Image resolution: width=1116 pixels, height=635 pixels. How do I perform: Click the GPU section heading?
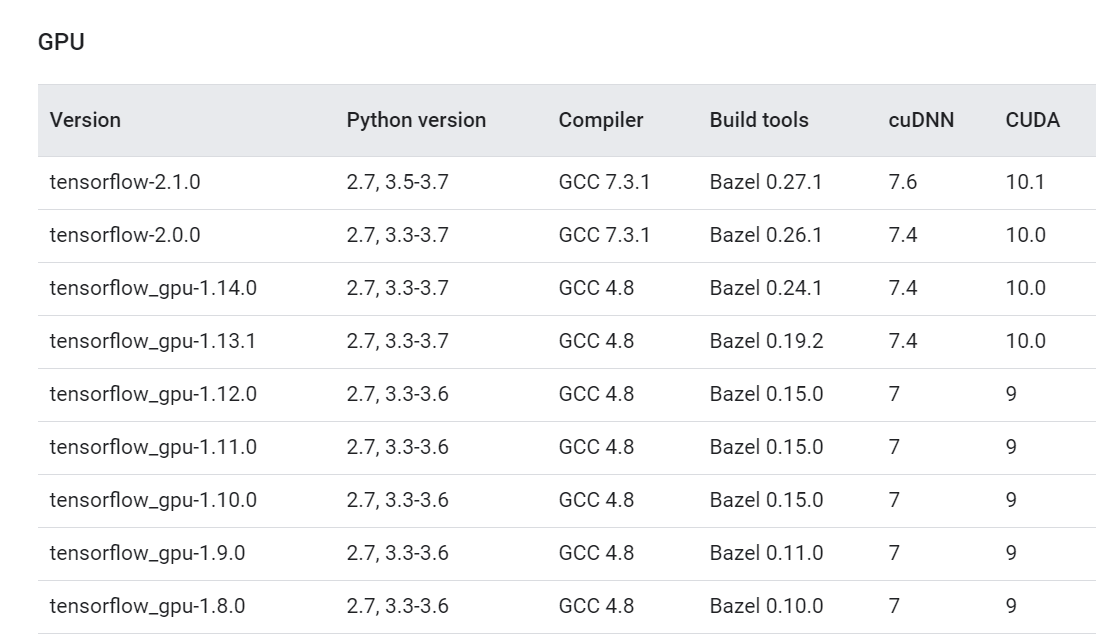click(61, 43)
